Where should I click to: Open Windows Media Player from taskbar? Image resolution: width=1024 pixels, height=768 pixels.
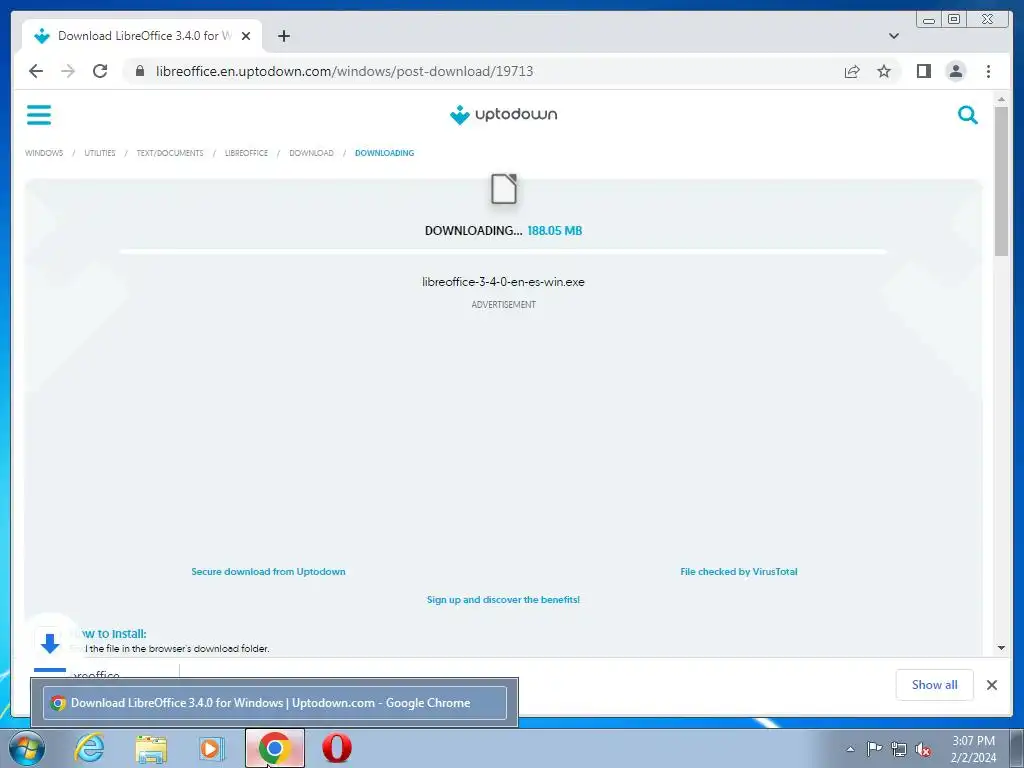click(x=212, y=748)
